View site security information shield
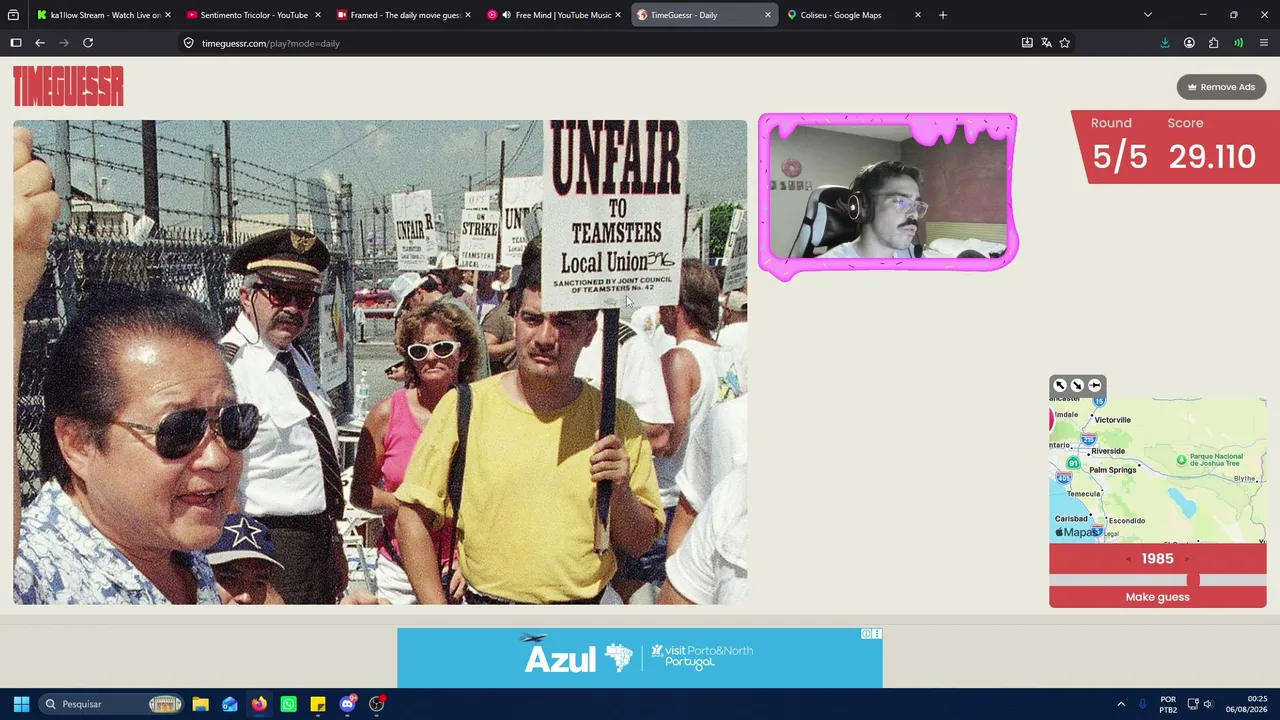This screenshot has width=1280, height=720. [188, 43]
